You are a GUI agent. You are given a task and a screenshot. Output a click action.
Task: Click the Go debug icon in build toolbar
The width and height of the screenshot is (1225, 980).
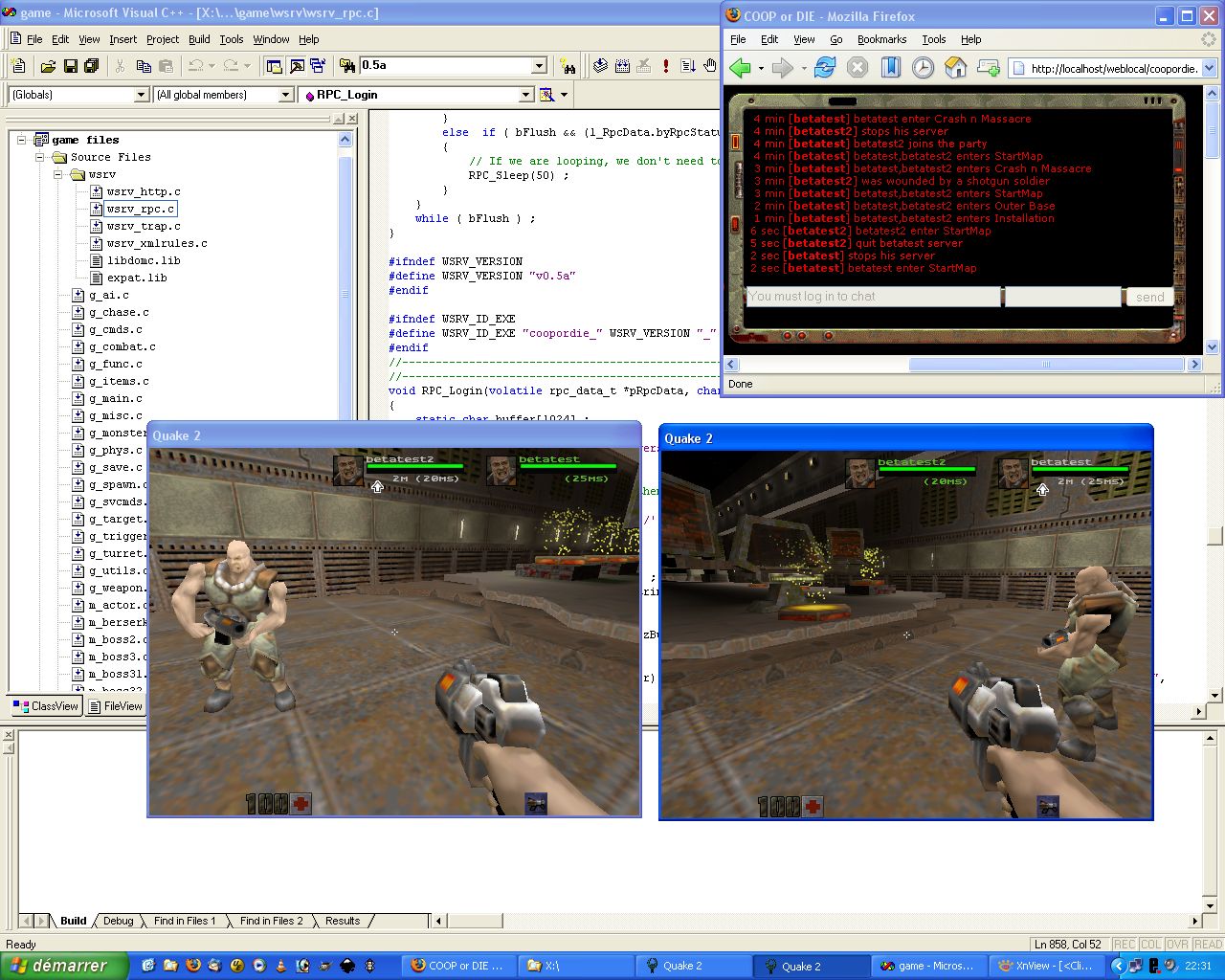click(688, 66)
